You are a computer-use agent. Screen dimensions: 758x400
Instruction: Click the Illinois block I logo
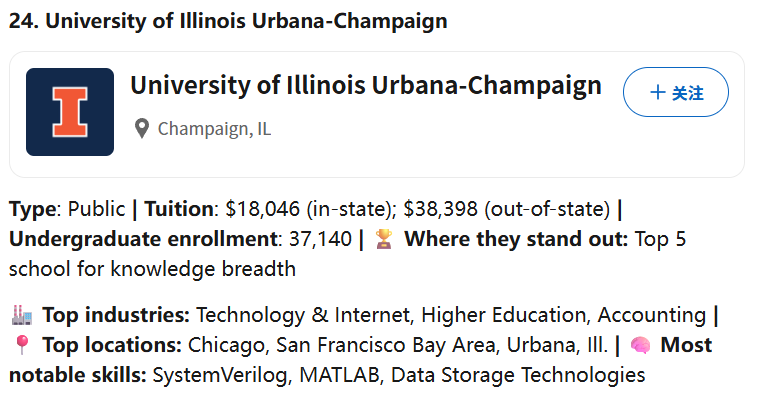pyautogui.click(x=70, y=112)
